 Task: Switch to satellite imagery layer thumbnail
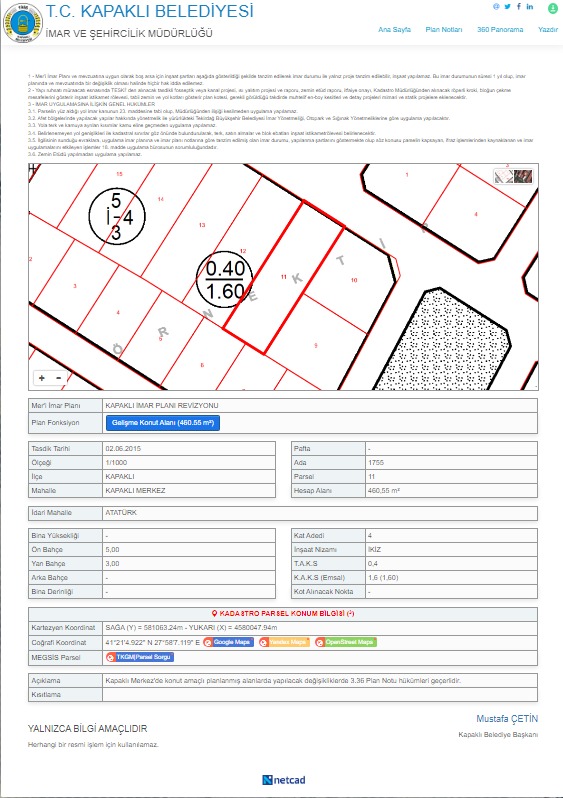point(523,177)
